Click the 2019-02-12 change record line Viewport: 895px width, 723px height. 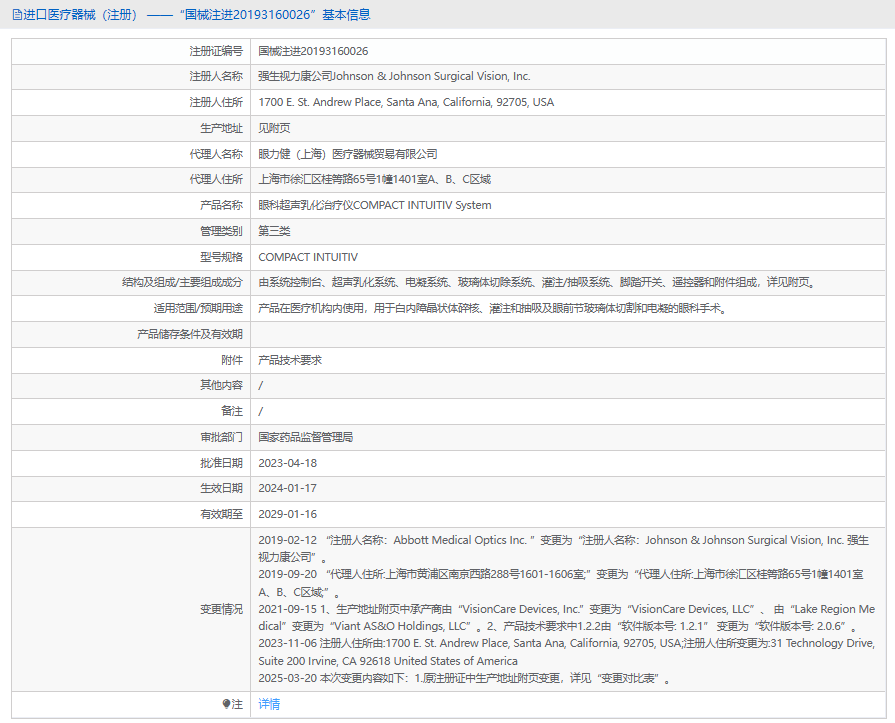click(x=563, y=548)
